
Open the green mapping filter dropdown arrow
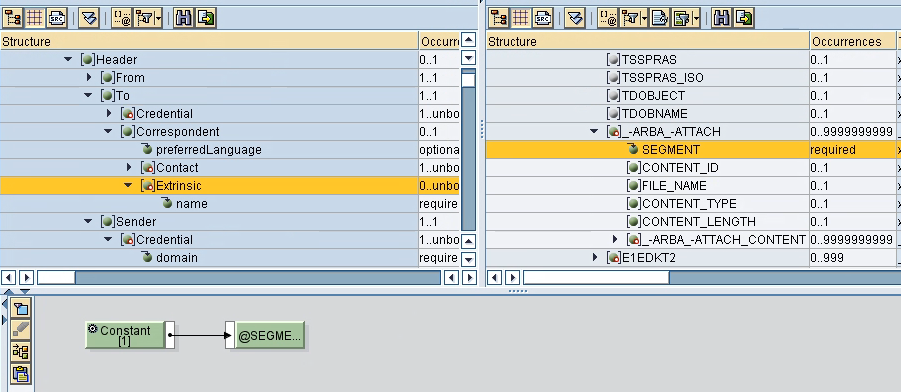click(696, 18)
